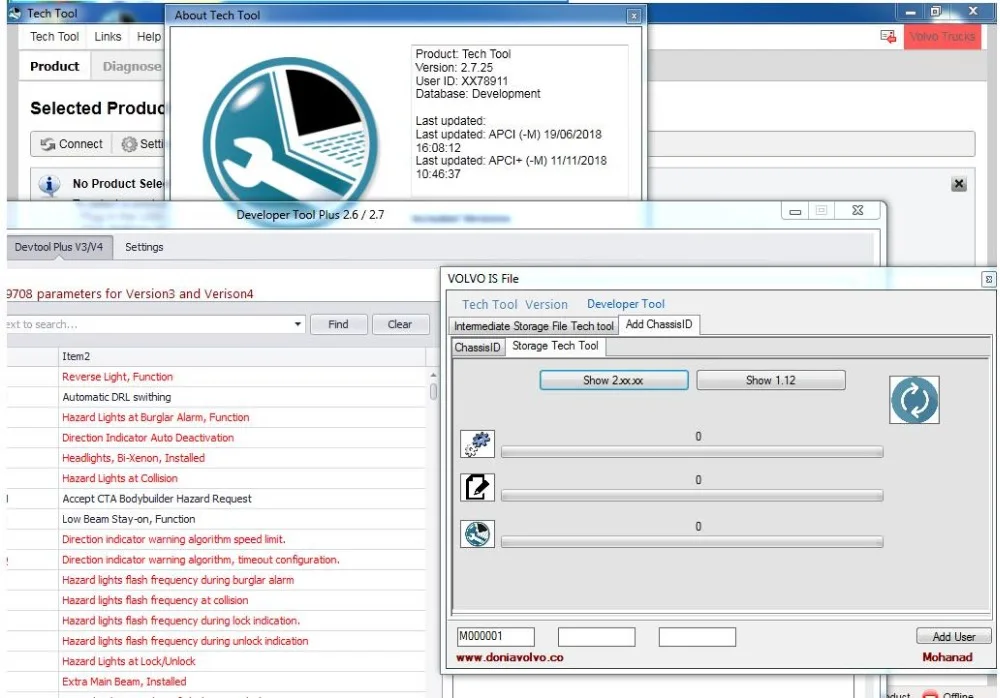The width and height of the screenshot is (1000, 698).
Task: Click the Show 1.12 button
Action: point(770,380)
